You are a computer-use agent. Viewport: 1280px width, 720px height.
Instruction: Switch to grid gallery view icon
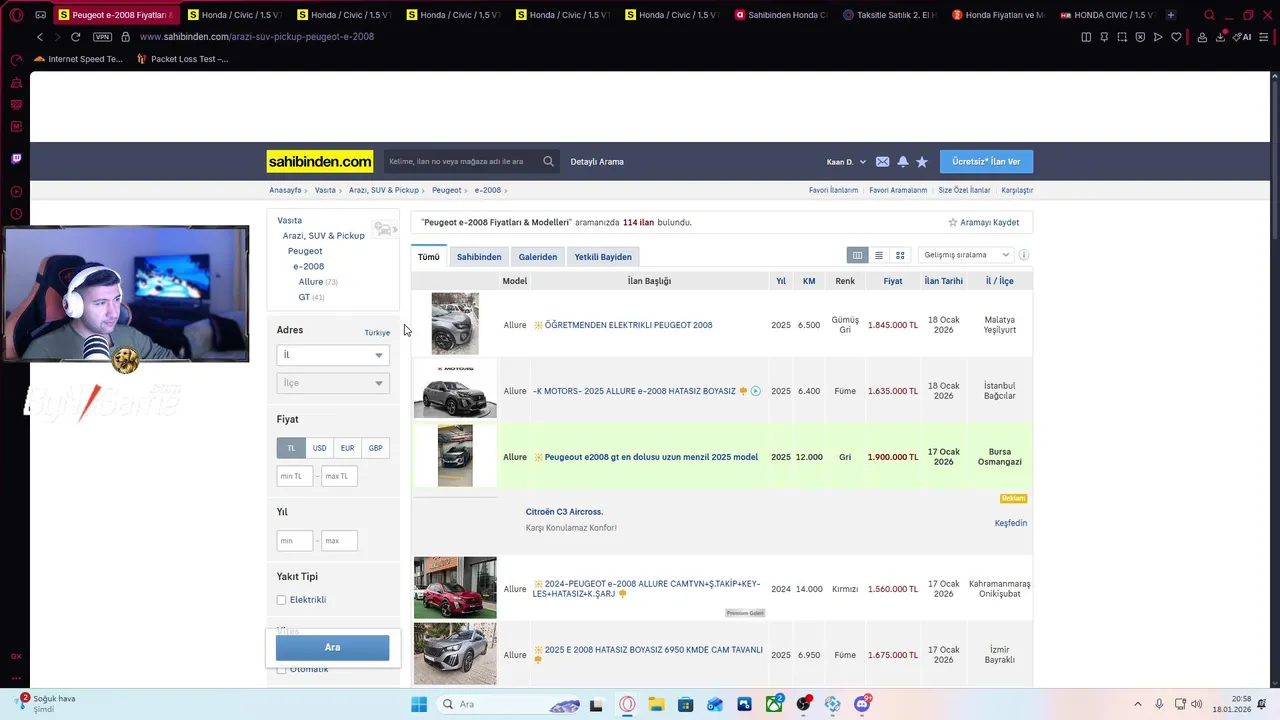pyautogui.click(x=900, y=255)
